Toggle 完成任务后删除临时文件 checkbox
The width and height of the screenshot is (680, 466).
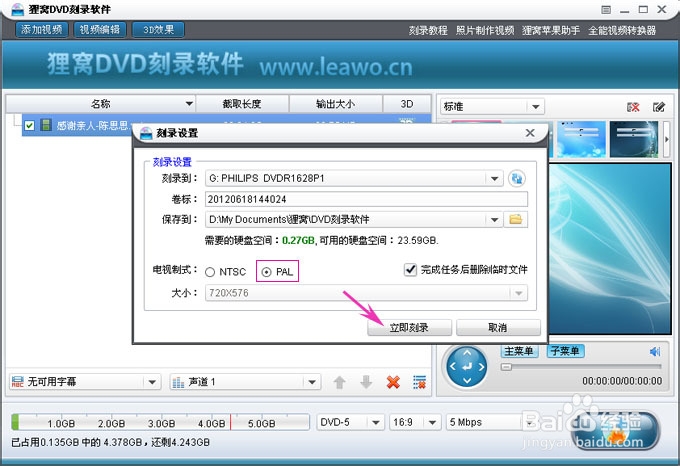point(410,270)
